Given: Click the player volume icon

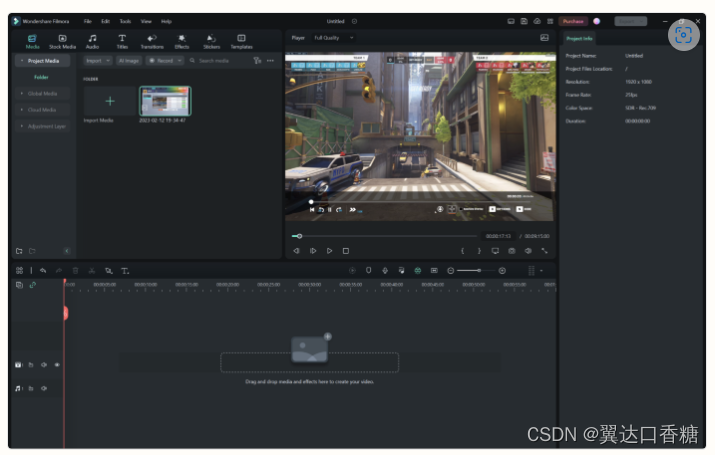Looking at the screenshot, I should click(x=528, y=251).
